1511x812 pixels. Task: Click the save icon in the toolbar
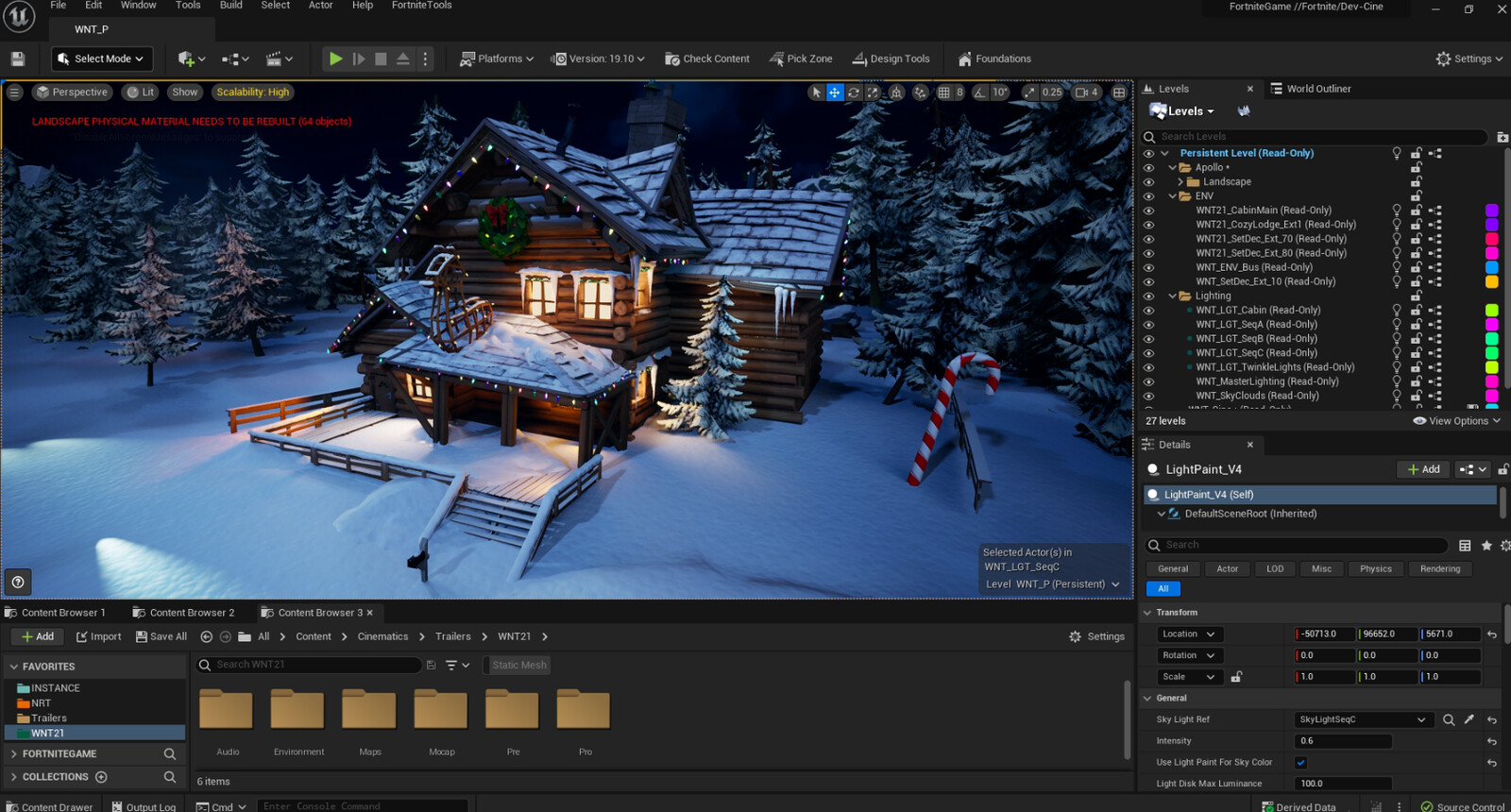coord(17,59)
